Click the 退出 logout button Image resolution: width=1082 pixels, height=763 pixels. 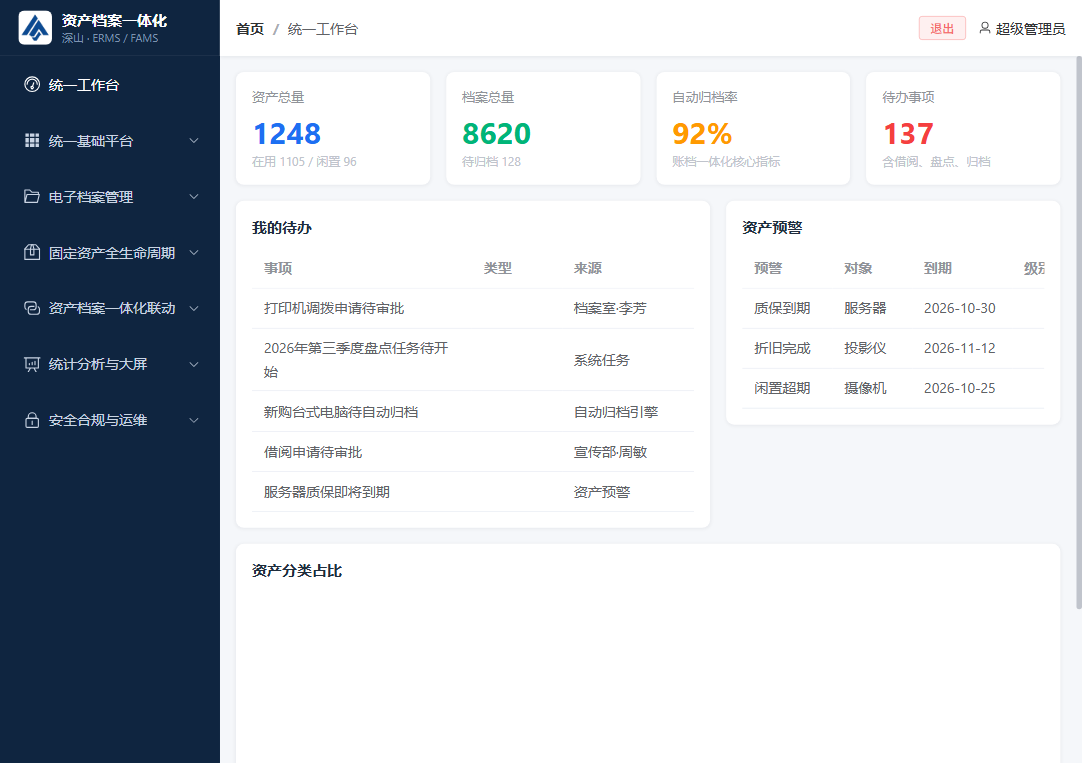pos(942,28)
